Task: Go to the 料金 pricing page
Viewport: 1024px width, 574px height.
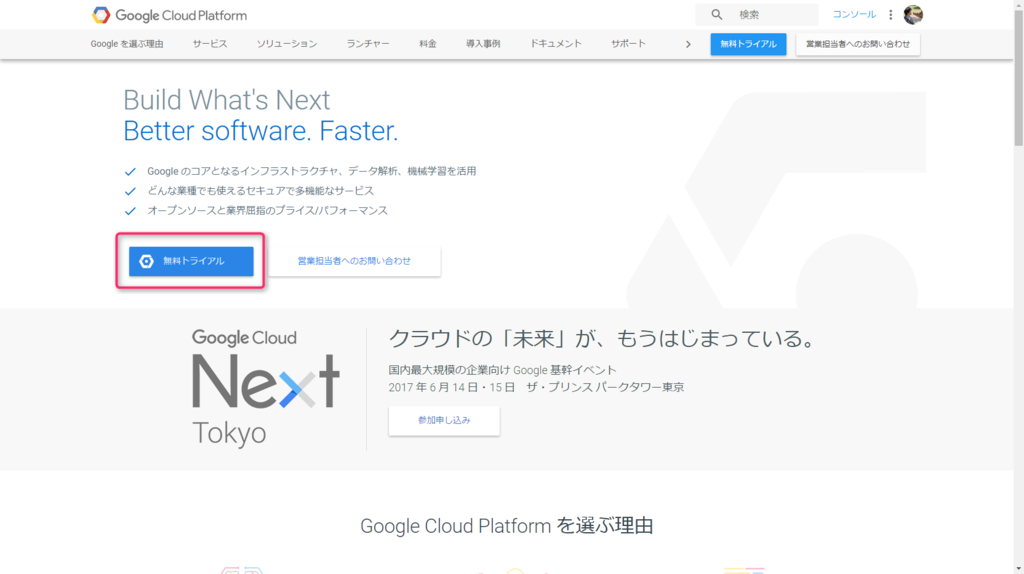Action: point(428,44)
